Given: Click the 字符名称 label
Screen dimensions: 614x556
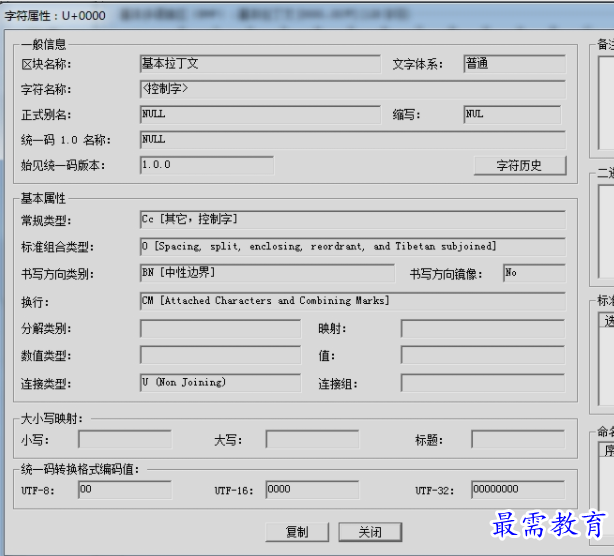Looking at the screenshot, I should click(x=46, y=90).
